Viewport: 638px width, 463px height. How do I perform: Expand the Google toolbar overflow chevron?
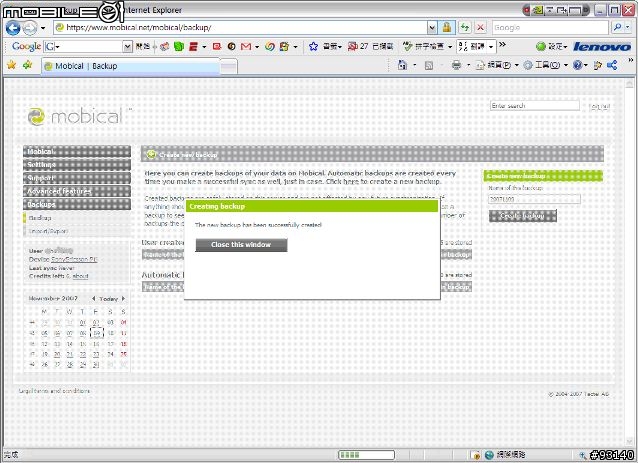pos(503,45)
